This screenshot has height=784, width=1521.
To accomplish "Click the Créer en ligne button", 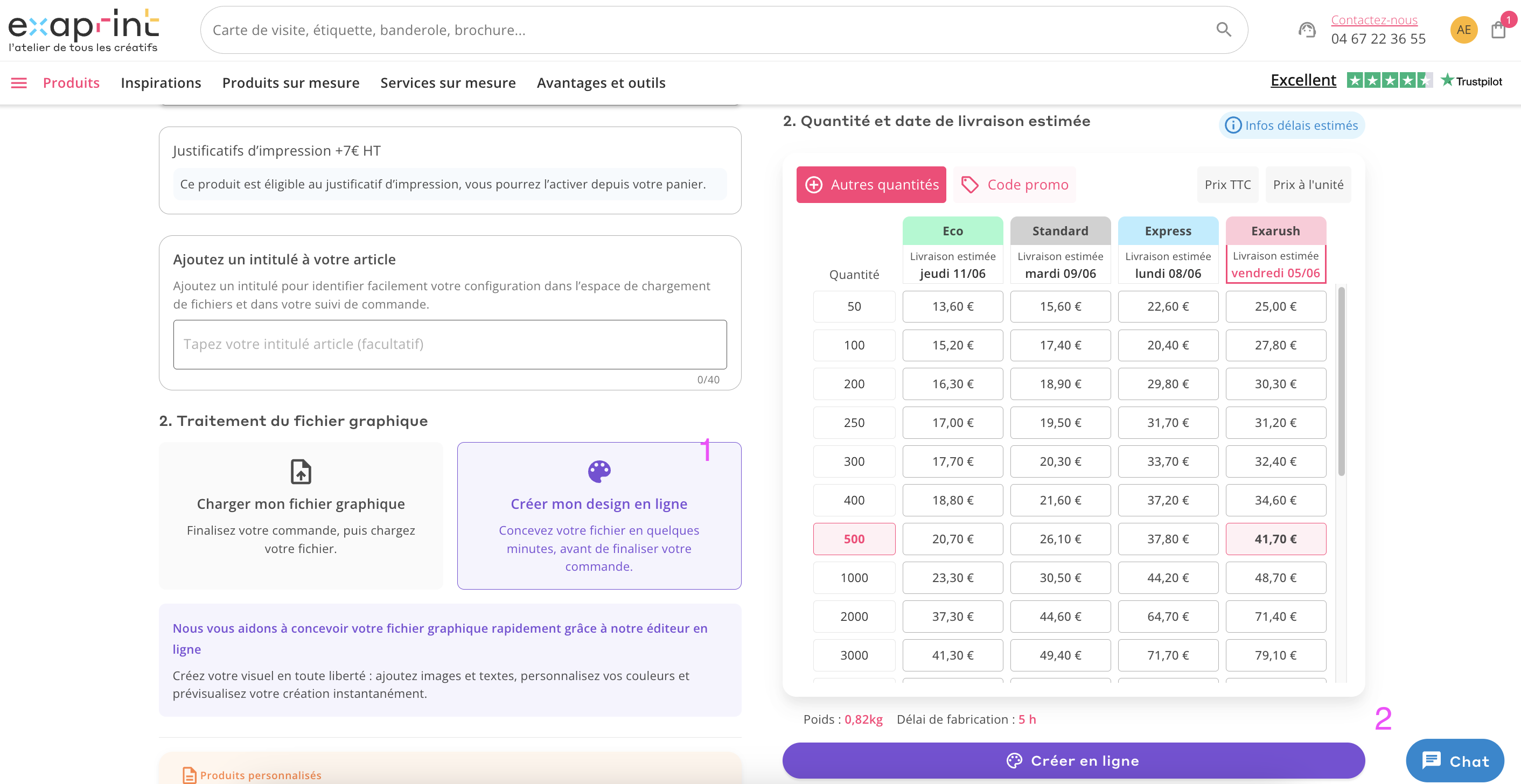I will [x=1073, y=760].
